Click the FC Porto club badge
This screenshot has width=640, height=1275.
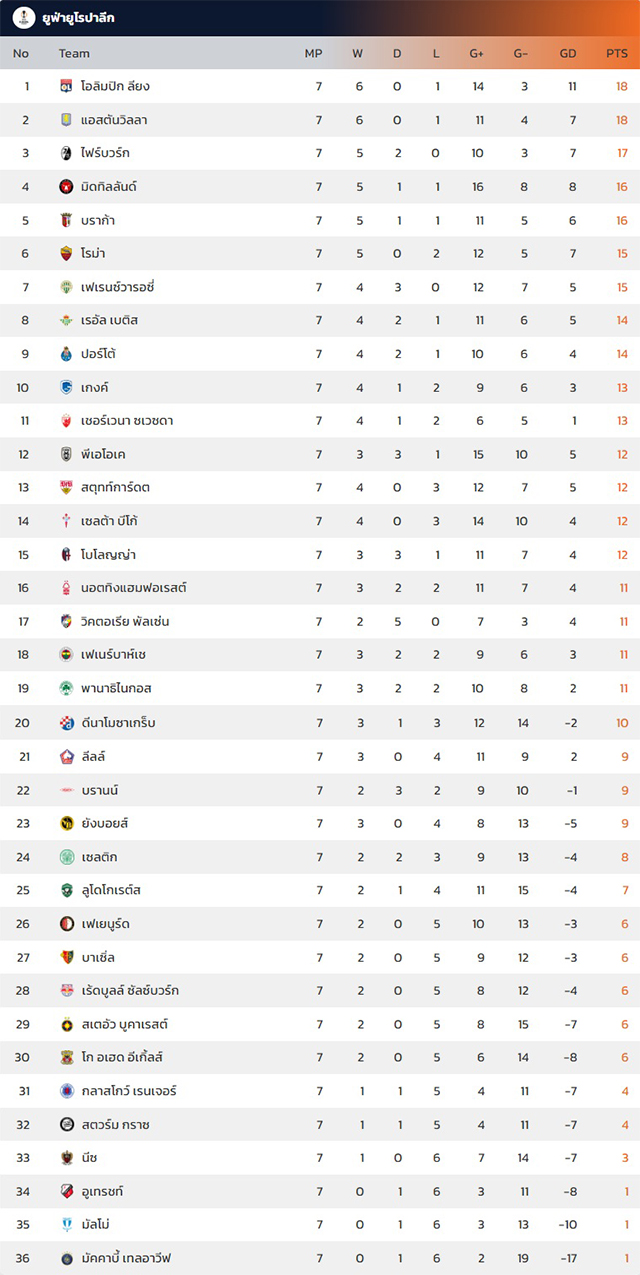[x=67, y=354]
